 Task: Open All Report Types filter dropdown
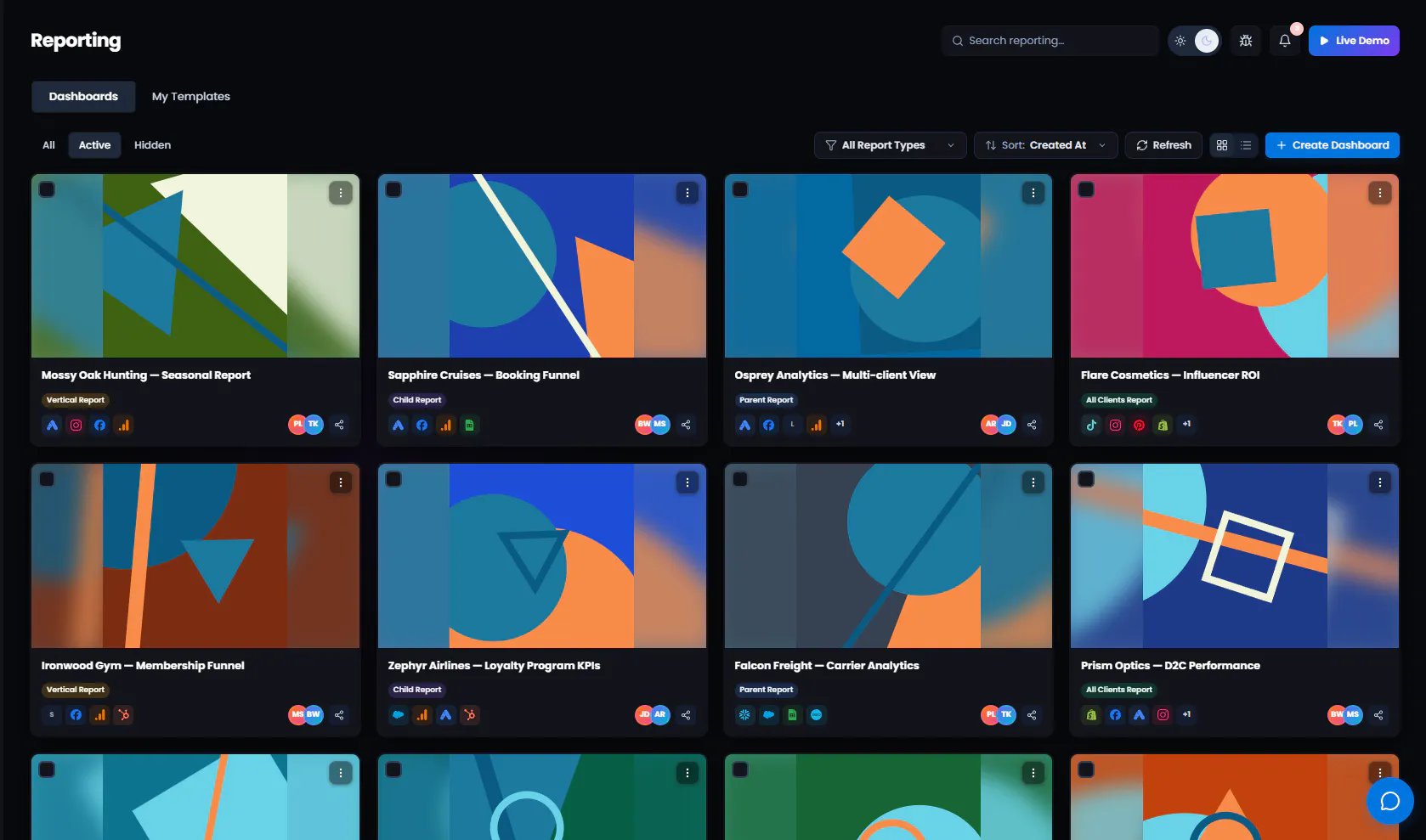coord(890,145)
